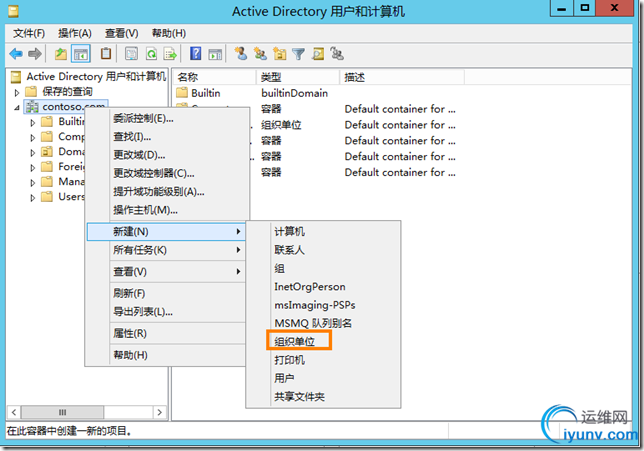Click the tree pane scrollbar left arrow
This screenshot has height=451, width=644.
pyautogui.click(x=14, y=412)
